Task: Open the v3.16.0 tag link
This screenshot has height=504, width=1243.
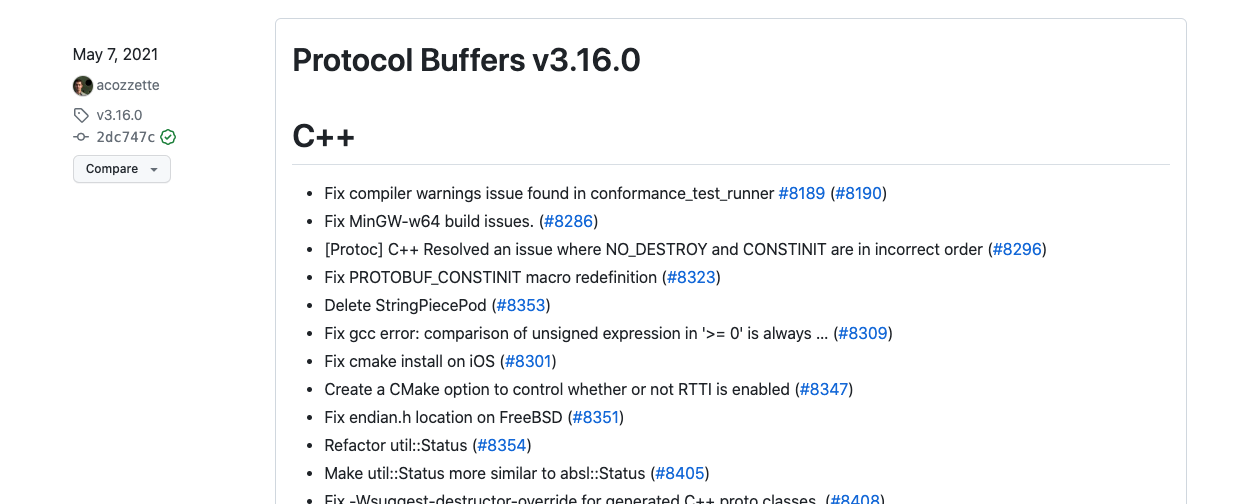Action: click(x=119, y=115)
